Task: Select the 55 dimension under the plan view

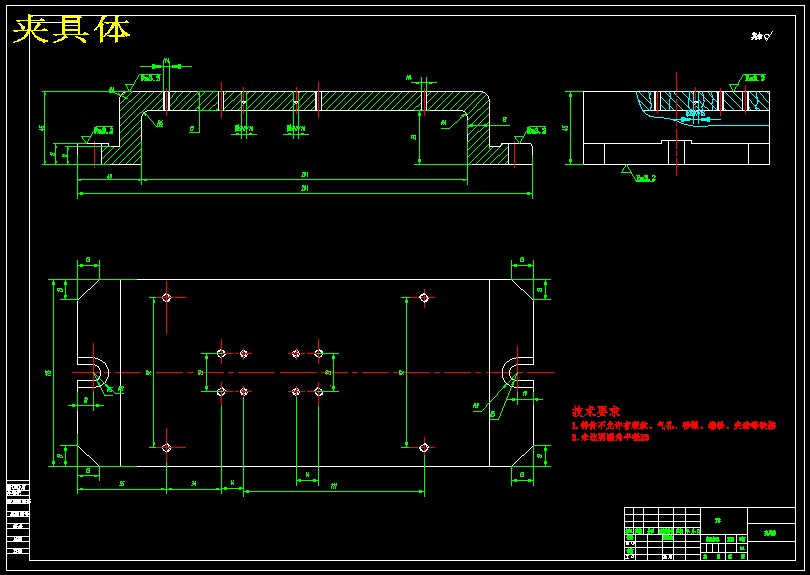Action: click(x=122, y=484)
